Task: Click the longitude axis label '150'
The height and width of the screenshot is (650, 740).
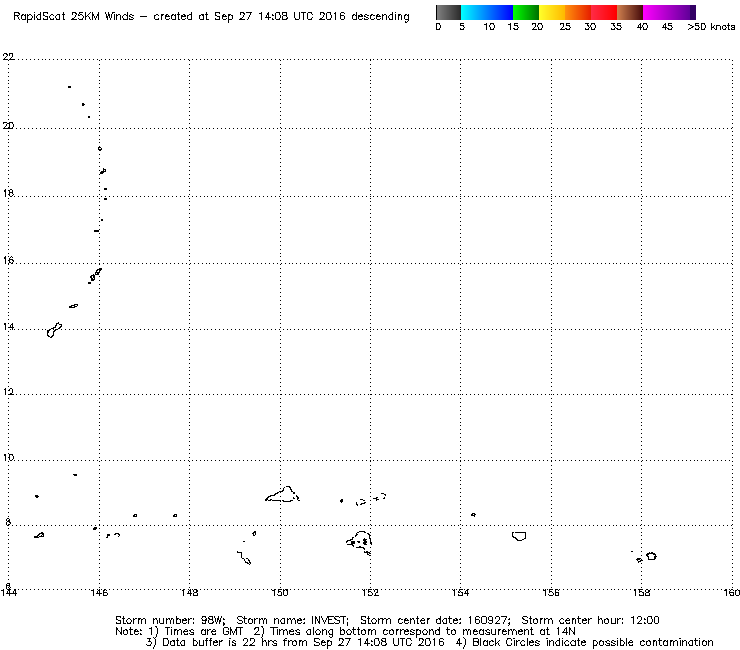Action: click(280, 592)
